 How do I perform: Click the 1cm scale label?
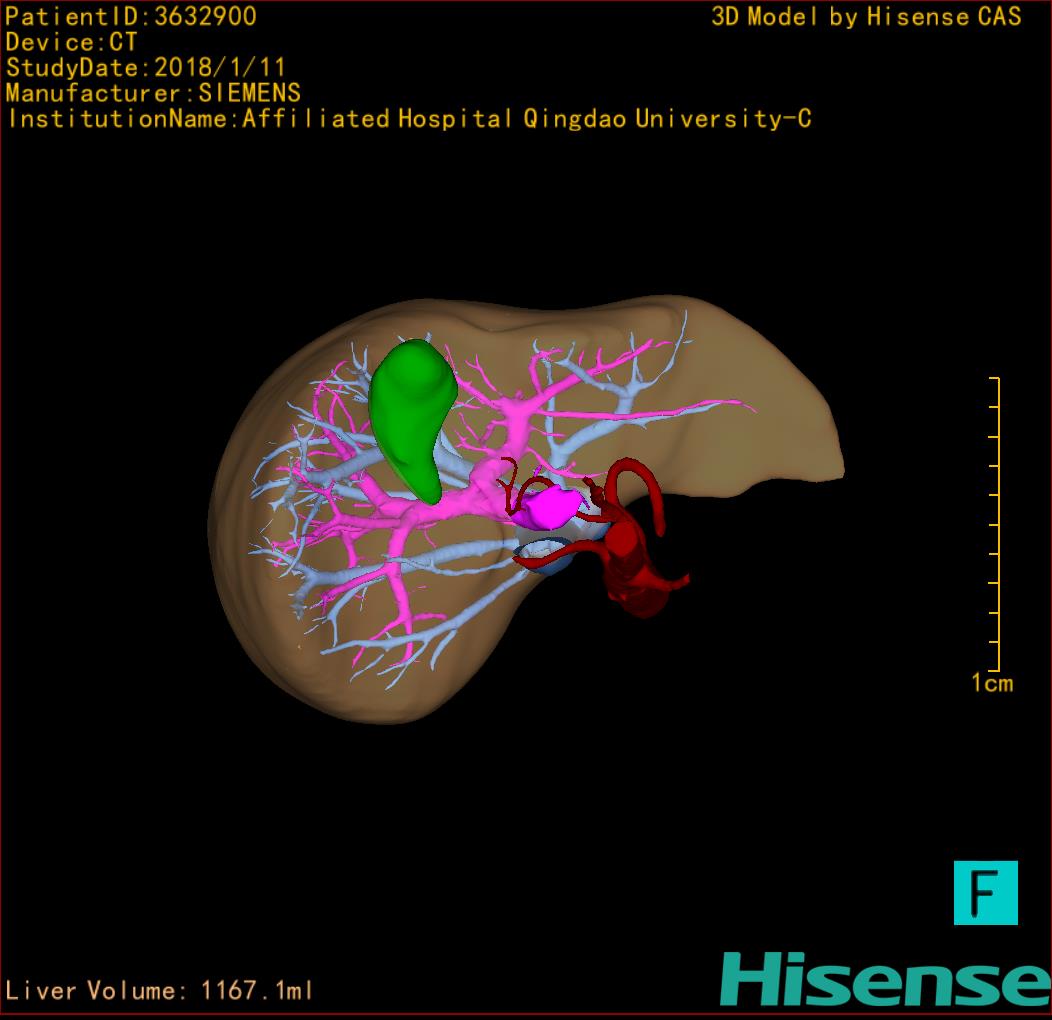[991, 683]
